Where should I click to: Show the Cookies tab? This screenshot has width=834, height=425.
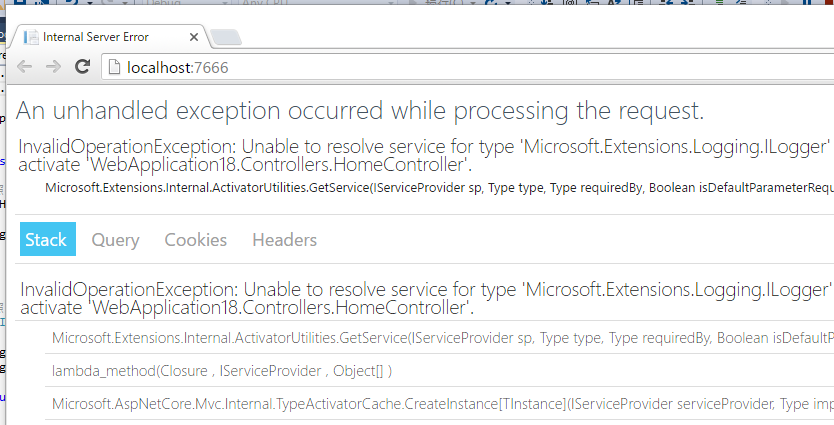coord(196,240)
